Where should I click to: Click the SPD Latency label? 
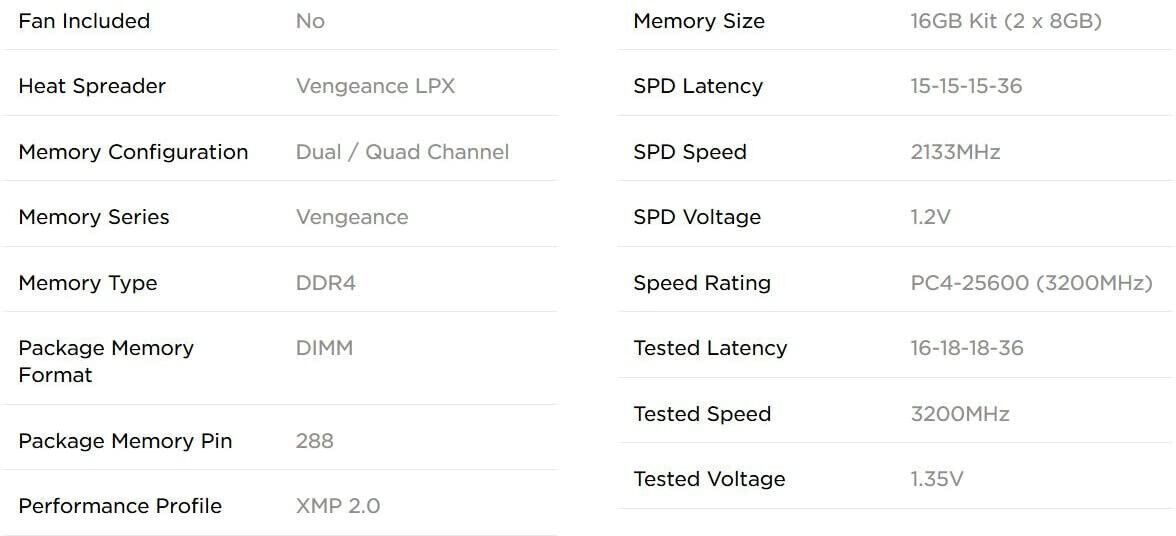[698, 86]
